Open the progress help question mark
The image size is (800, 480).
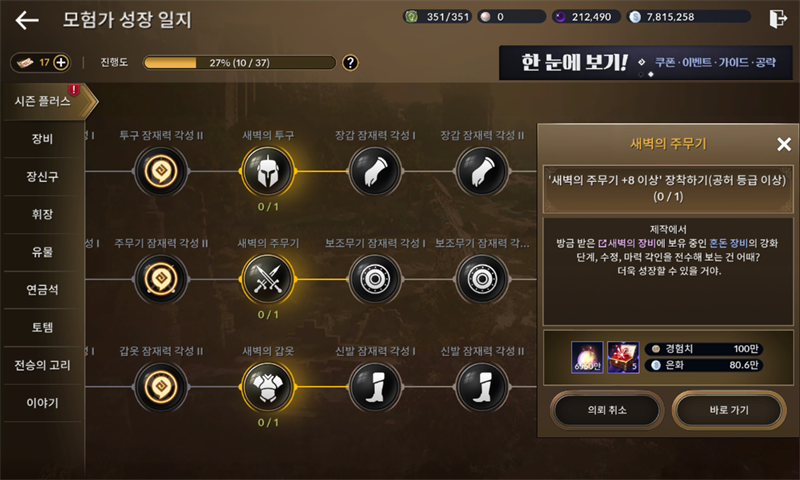tap(350, 63)
